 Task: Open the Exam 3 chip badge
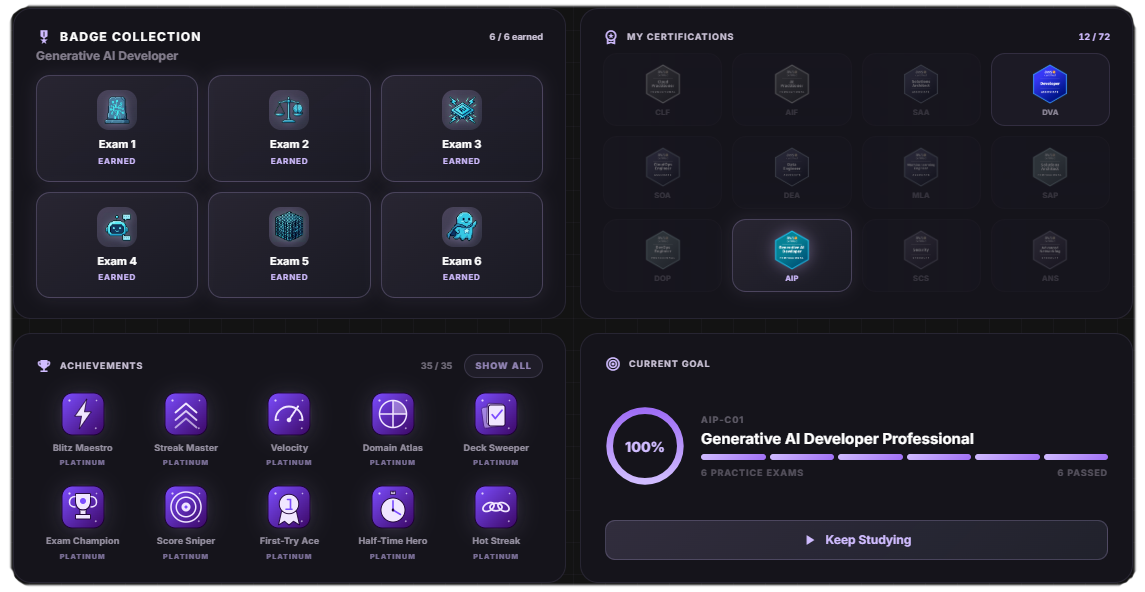pyautogui.click(x=462, y=128)
